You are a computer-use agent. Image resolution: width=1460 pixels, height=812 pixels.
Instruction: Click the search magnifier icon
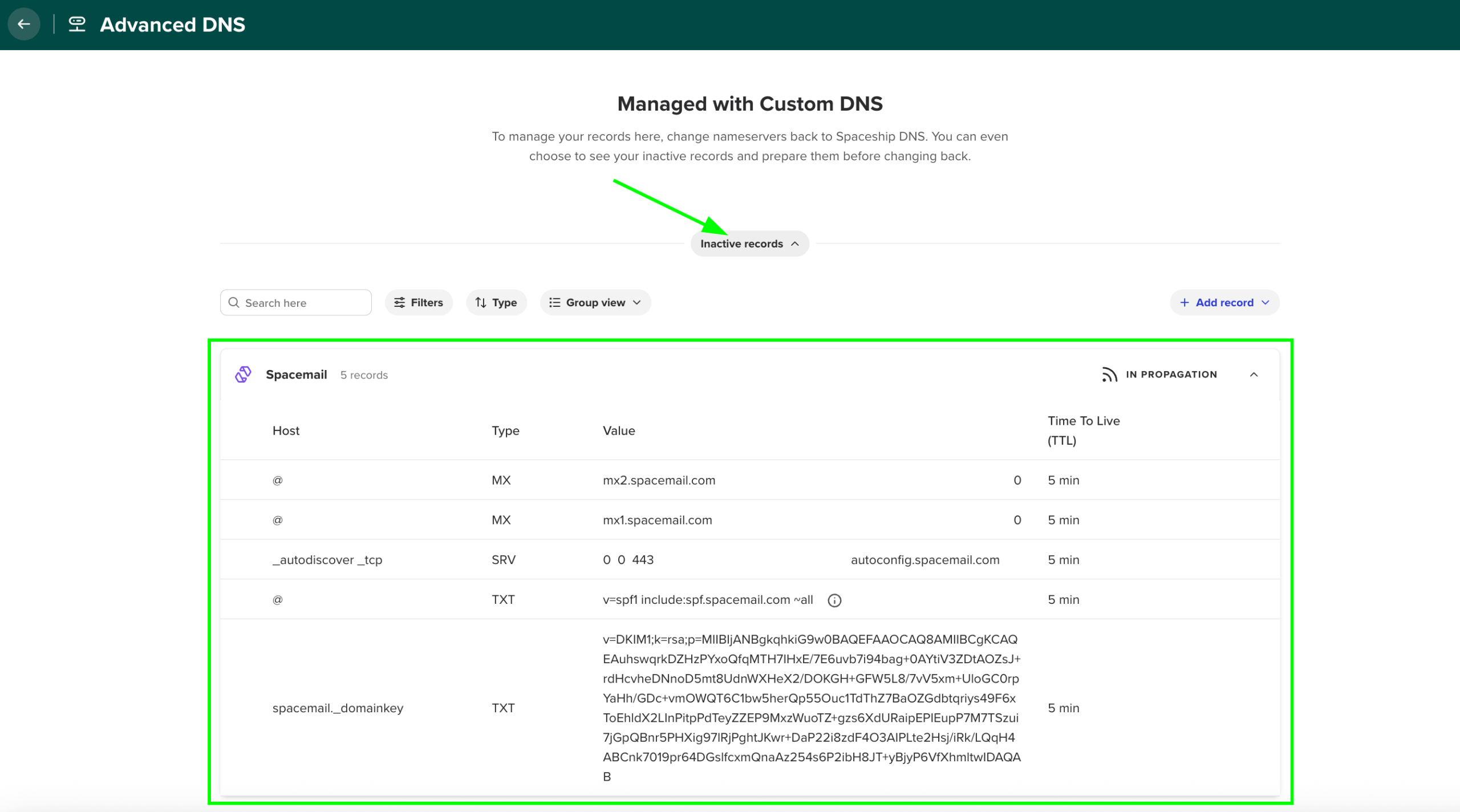tap(234, 302)
